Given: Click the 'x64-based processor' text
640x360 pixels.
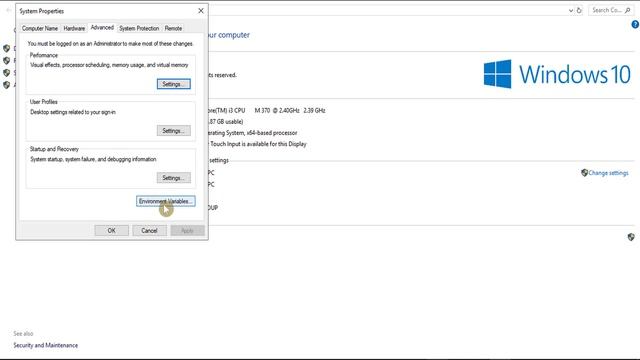Looking at the screenshot, I should click(x=273, y=133).
